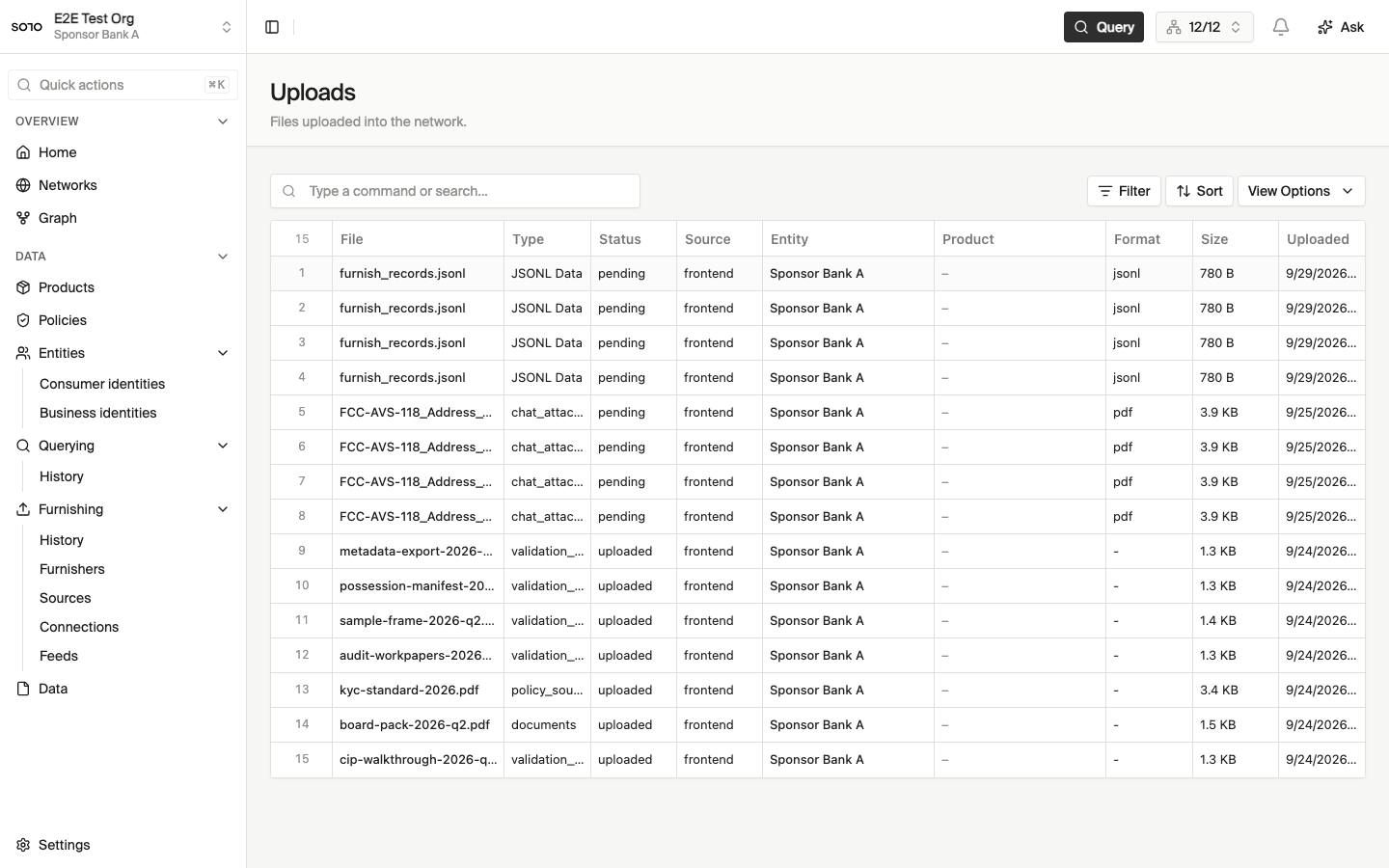Open the View Options dropdown
The width and height of the screenshot is (1389, 868).
pos(1301,191)
